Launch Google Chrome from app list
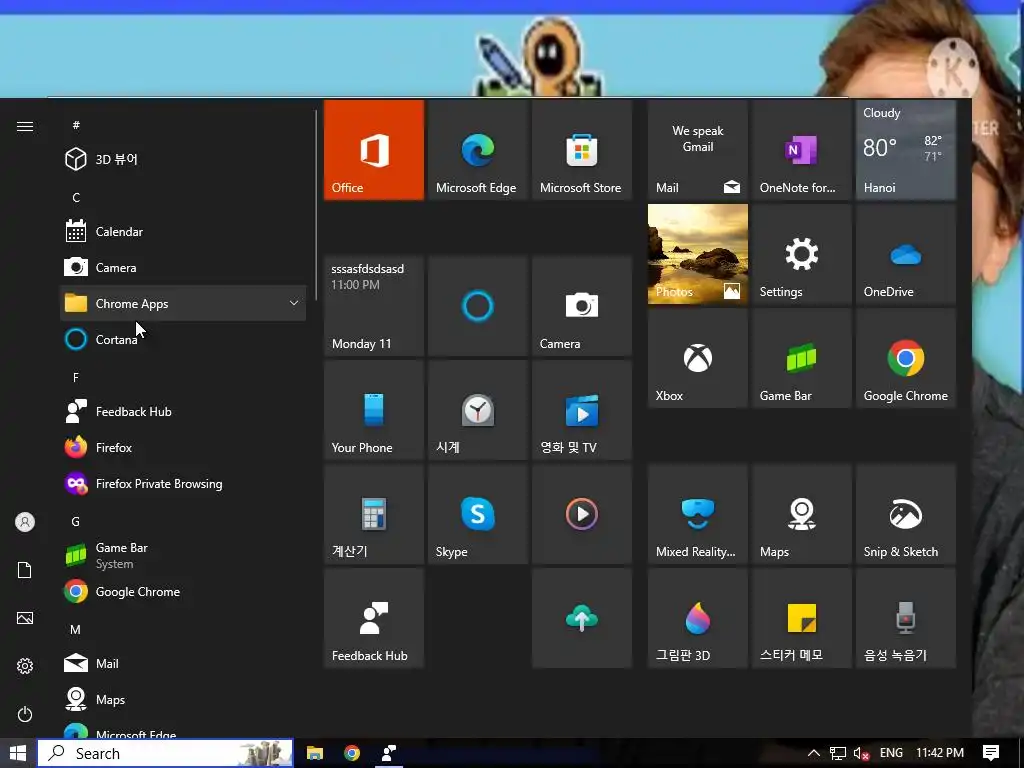Image resolution: width=1024 pixels, height=768 pixels. [183, 591]
